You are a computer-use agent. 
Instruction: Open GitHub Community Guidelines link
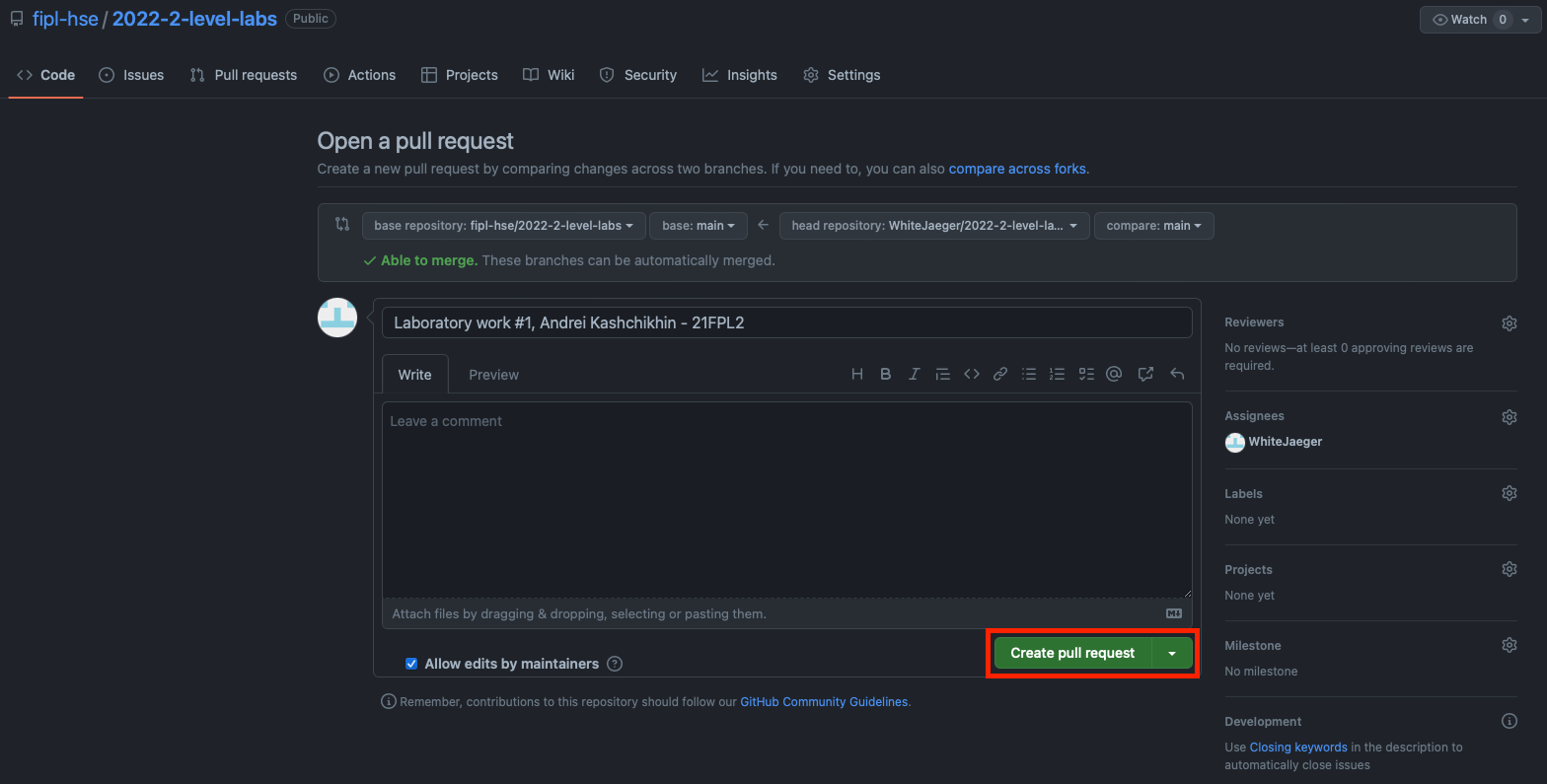pos(824,702)
